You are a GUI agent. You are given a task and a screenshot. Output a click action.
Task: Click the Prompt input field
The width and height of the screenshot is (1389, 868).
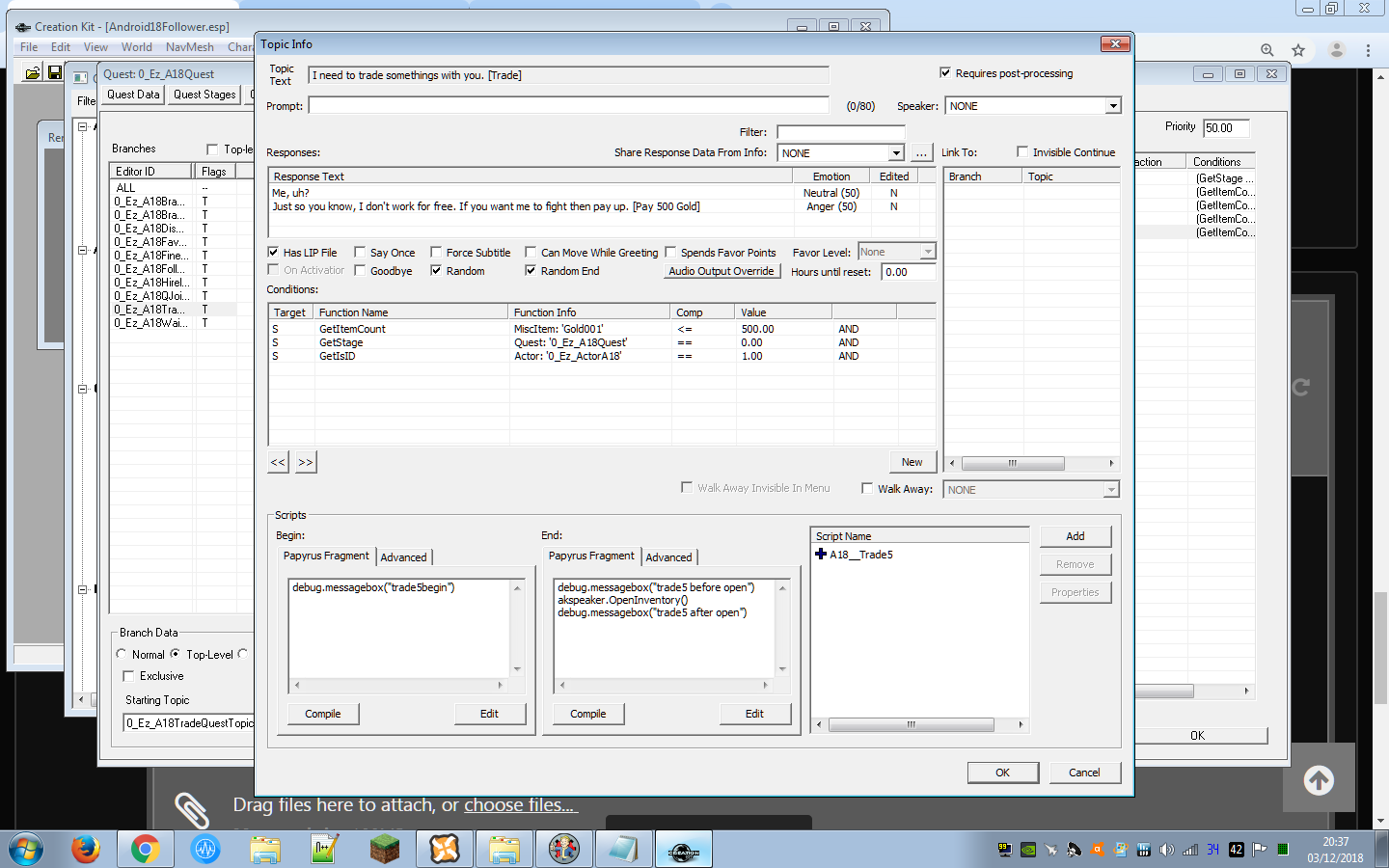coord(568,106)
